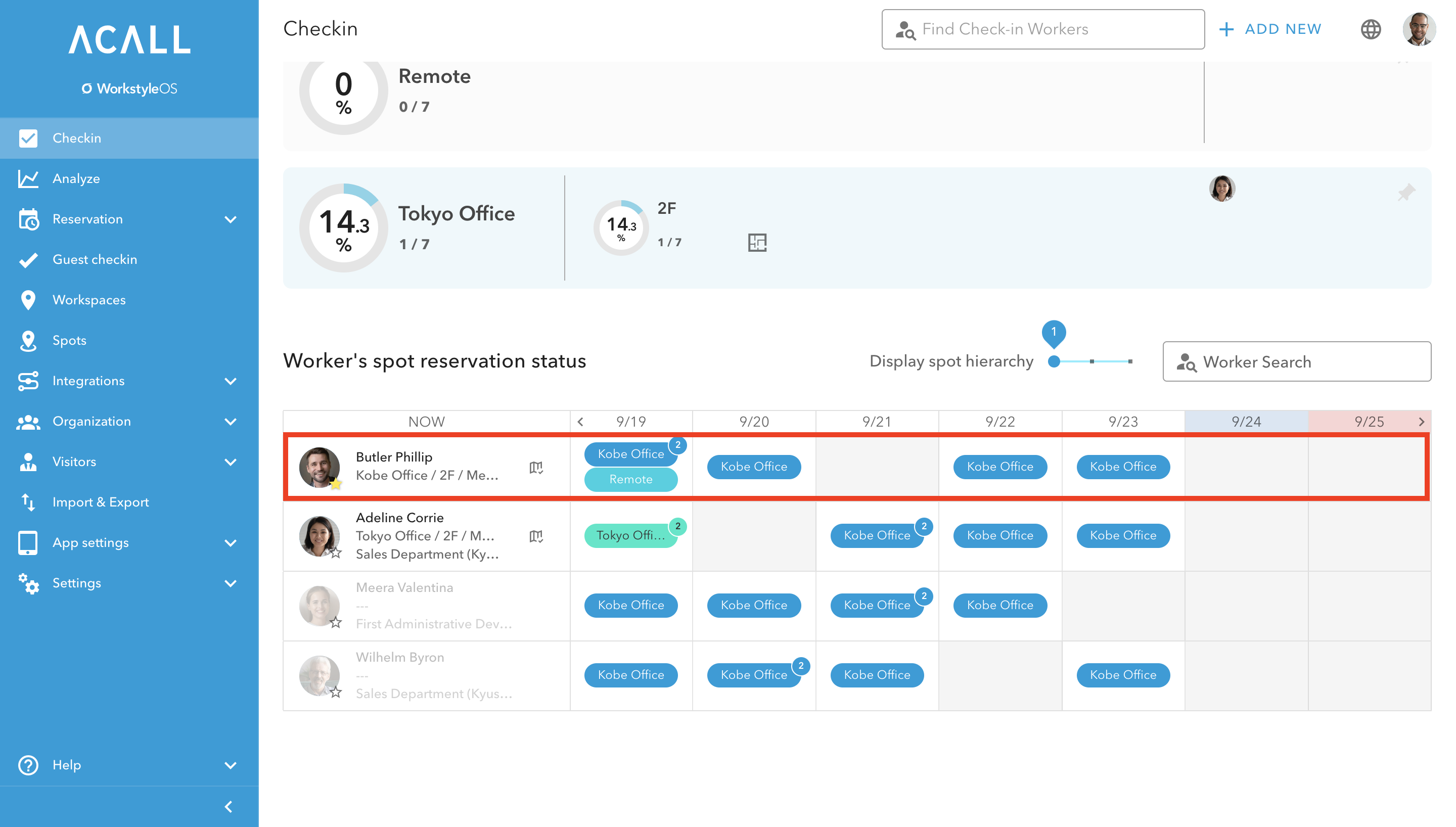The height and width of the screenshot is (827, 1456).
Task: Open the Workspaces section in the sidebar
Action: pyautogui.click(x=88, y=299)
